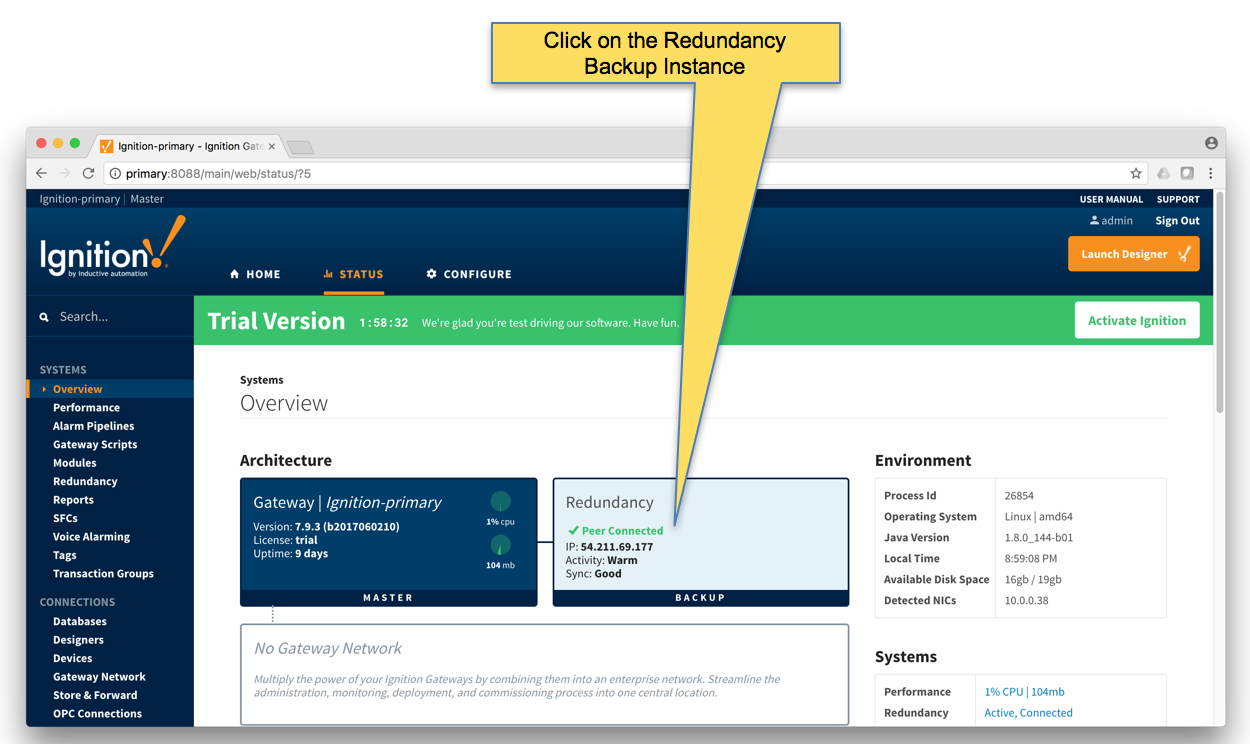Reload the page with refresh icon

pyautogui.click(x=88, y=173)
